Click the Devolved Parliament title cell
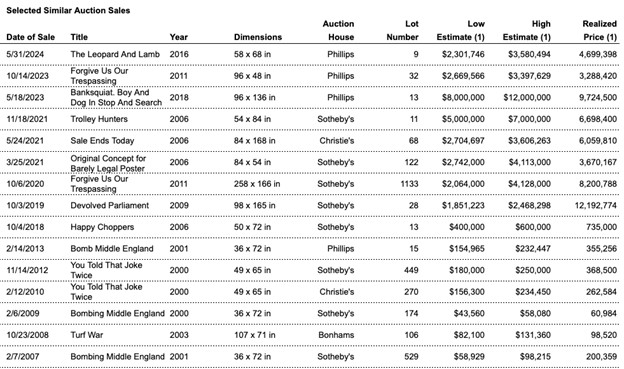The image size is (624, 369). point(109,205)
